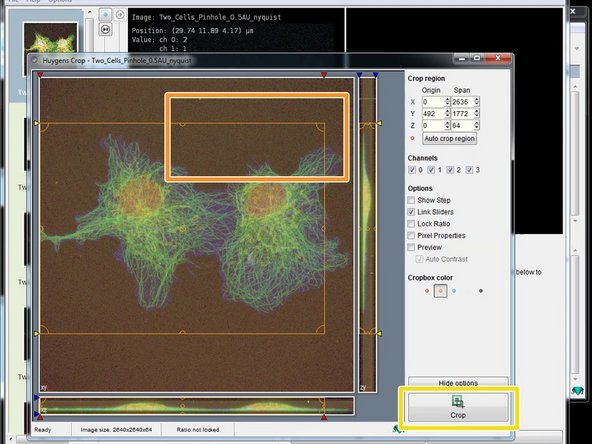Focus the Z Span field showing 64
This screenshot has width=592, height=444.
tap(462, 125)
